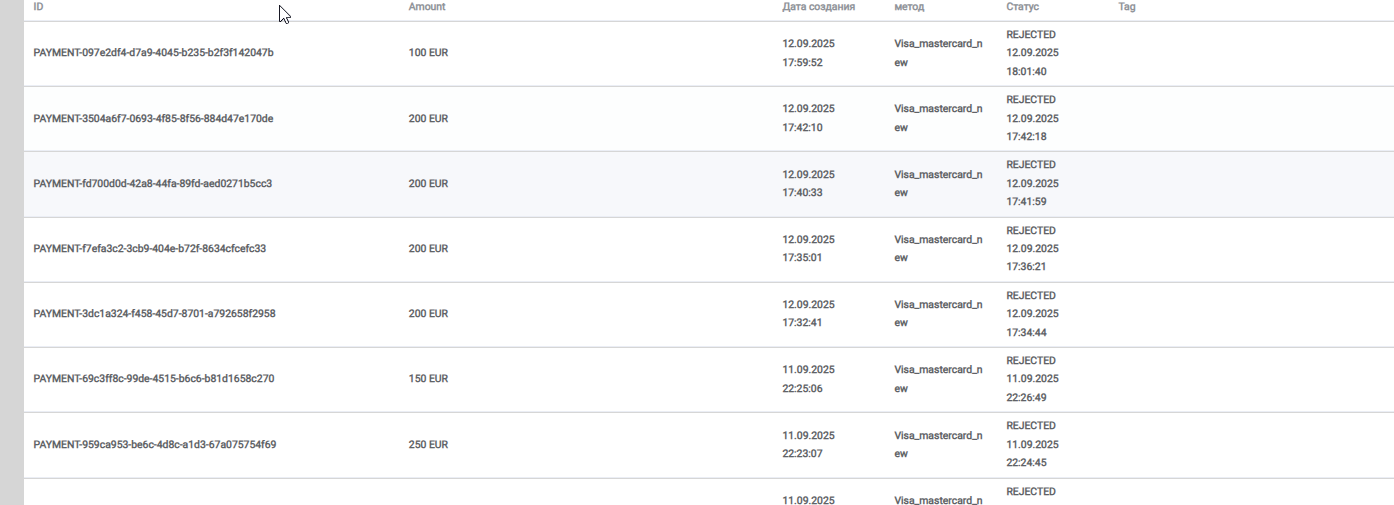This screenshot has height=505, width=1394.
Task: Click the Статус column header
Action: (1022, 7)
